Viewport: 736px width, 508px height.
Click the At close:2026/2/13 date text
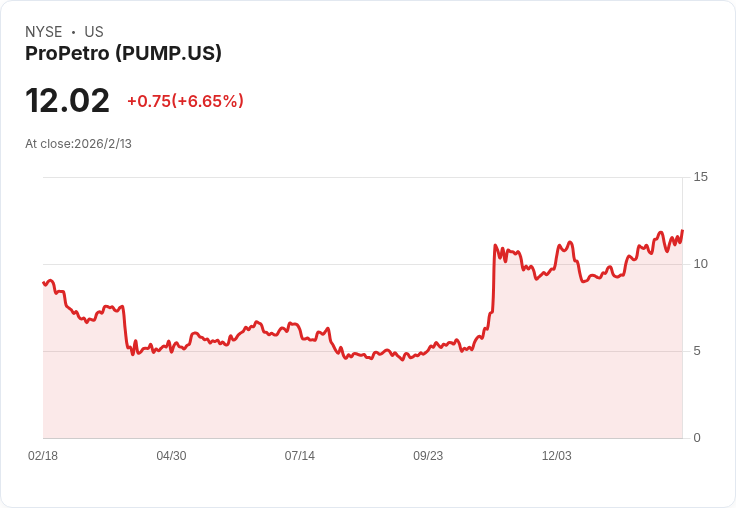(x=78, y=144)
